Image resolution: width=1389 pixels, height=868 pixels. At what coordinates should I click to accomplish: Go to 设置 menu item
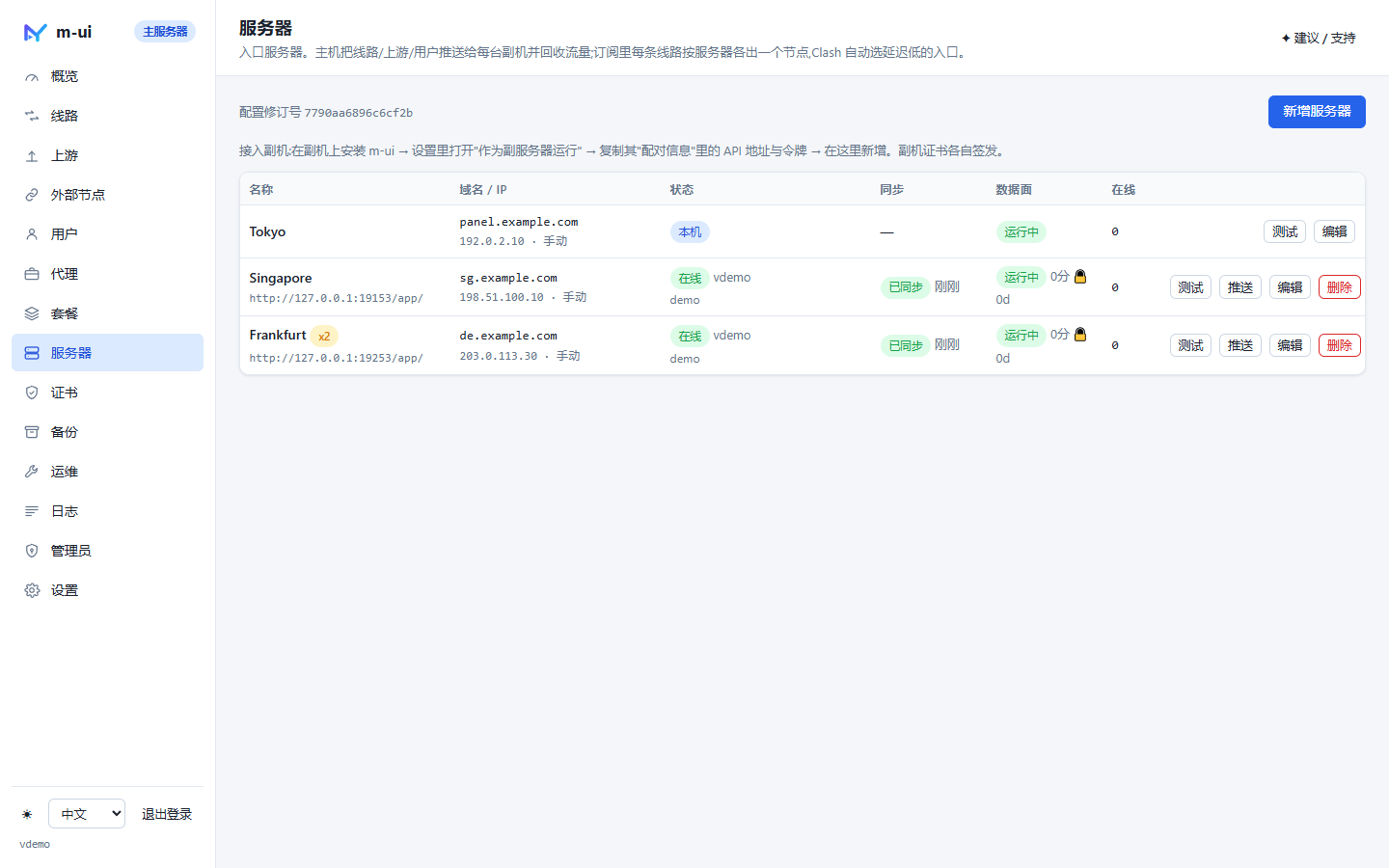107,590
